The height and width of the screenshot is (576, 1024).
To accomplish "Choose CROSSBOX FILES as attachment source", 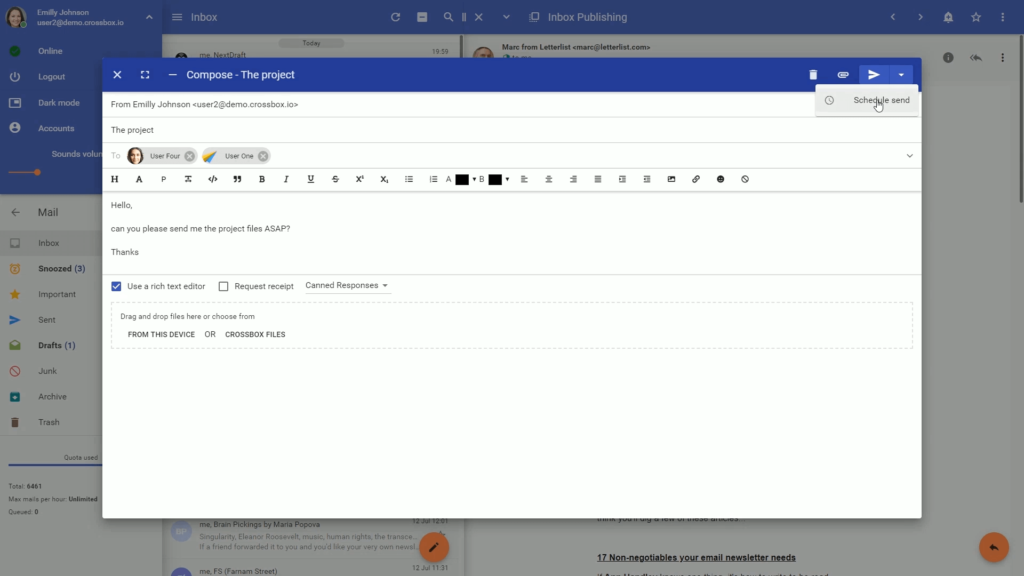I will coord(255,334).
